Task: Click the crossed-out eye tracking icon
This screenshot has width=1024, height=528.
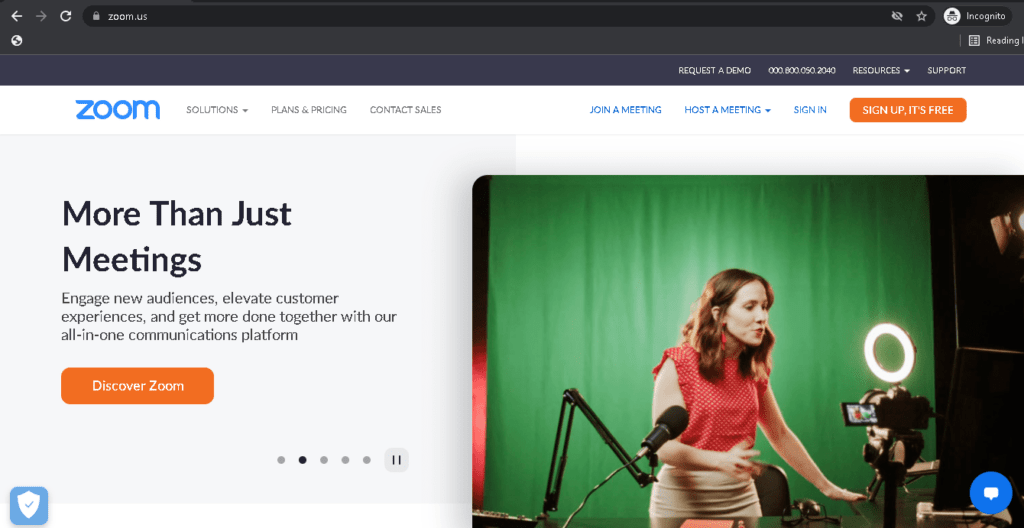Action: 897,16
